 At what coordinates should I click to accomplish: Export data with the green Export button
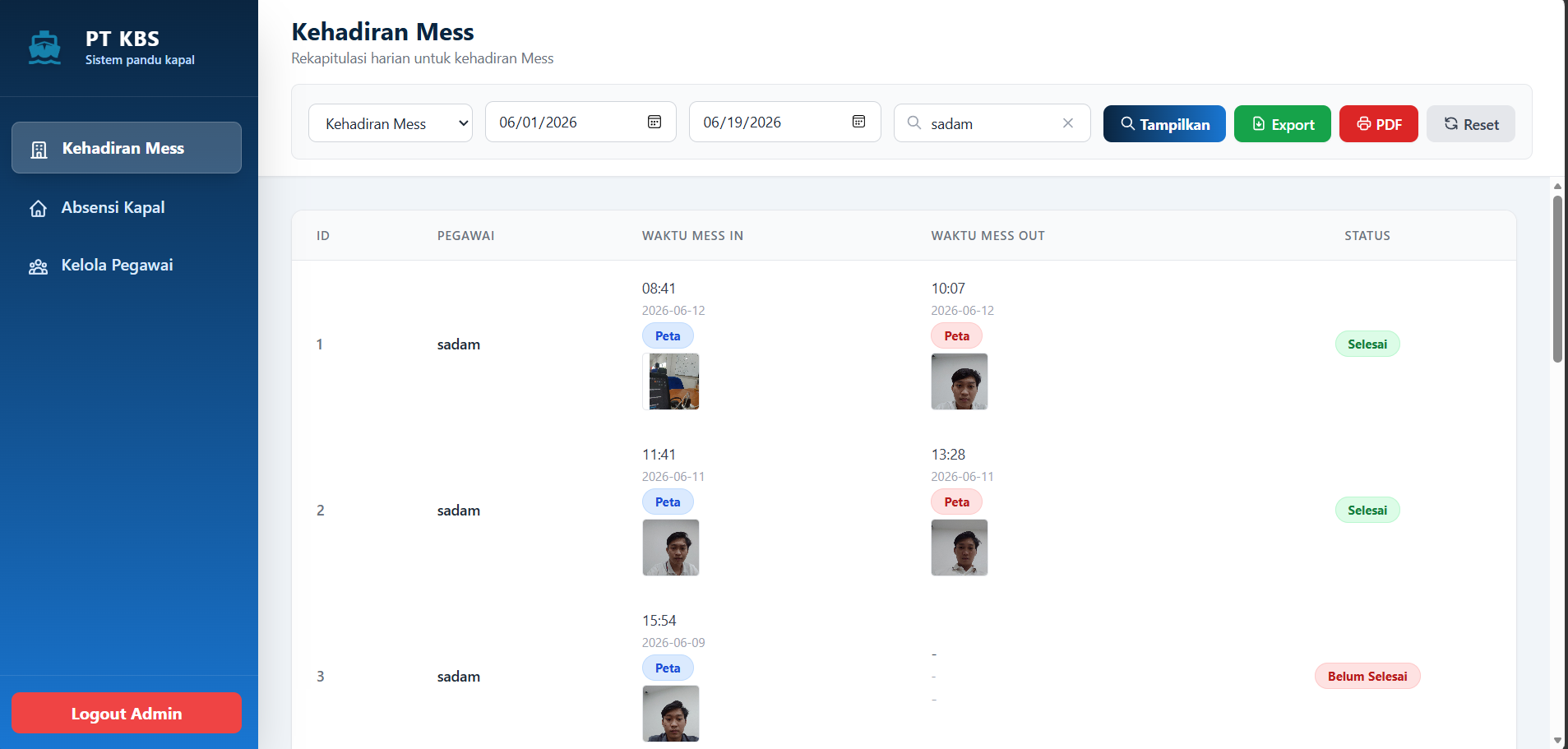point(1283,124)
